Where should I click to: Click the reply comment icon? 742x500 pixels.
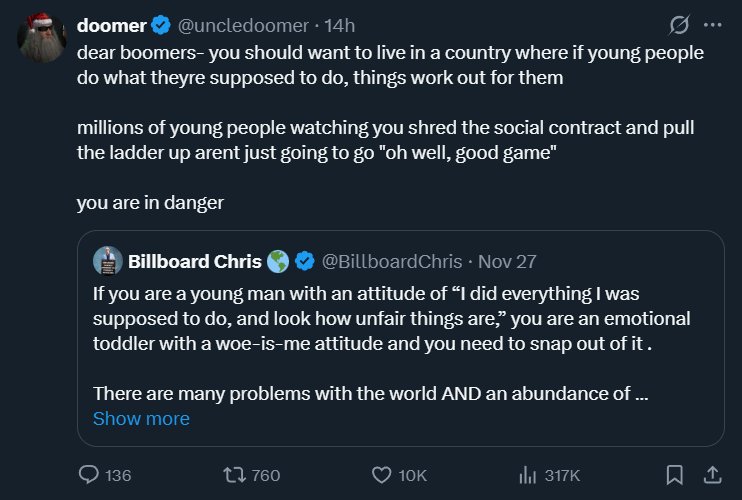(90, 474)
